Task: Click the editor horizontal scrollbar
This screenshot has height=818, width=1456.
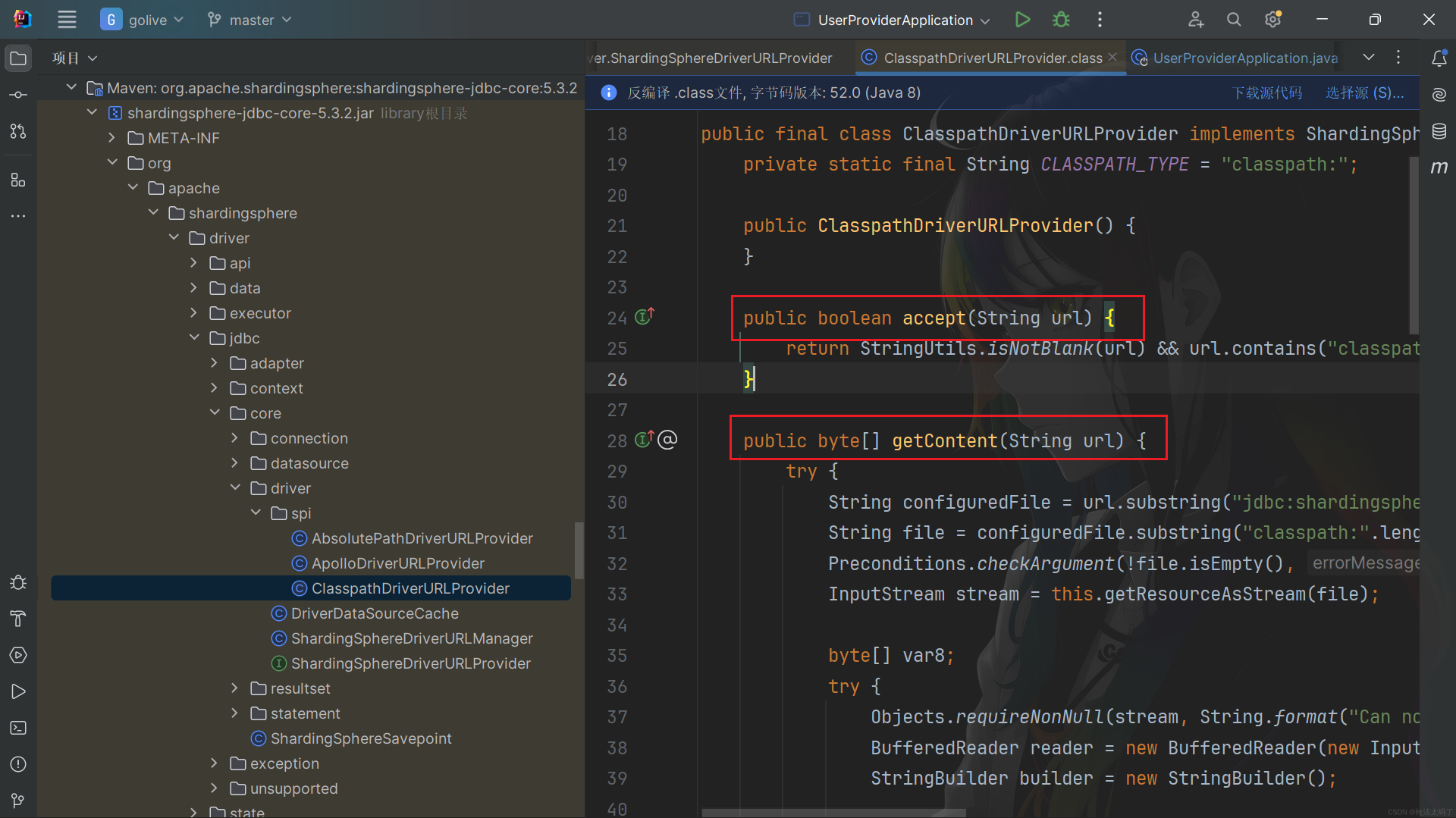Action: point(833,813)
